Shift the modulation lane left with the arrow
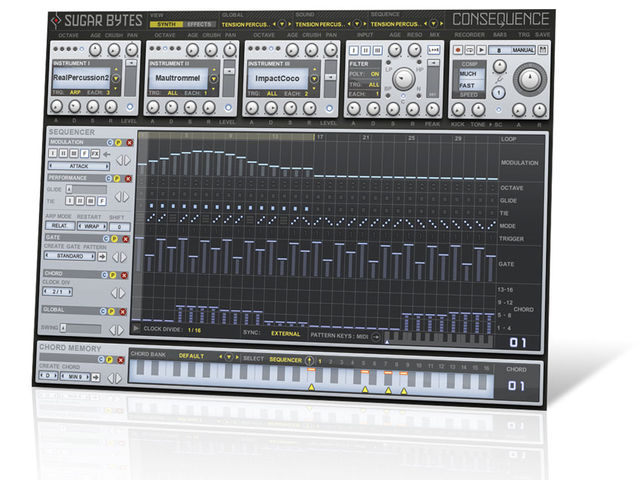Image resolution: width=640 pixels, height=480 pixels. (x=119, y=160)
